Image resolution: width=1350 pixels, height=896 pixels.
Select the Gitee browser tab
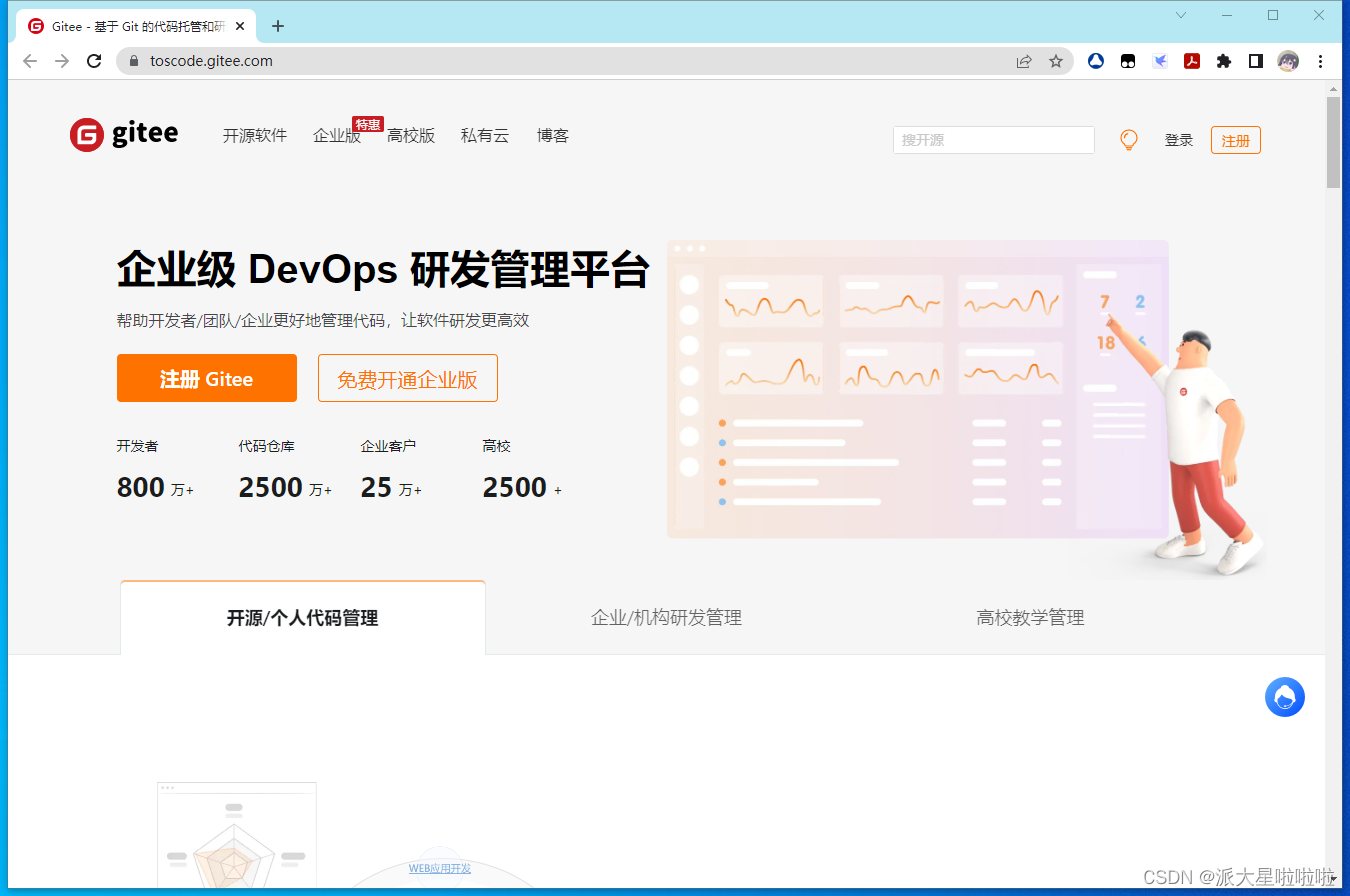(x=137, y=27)
